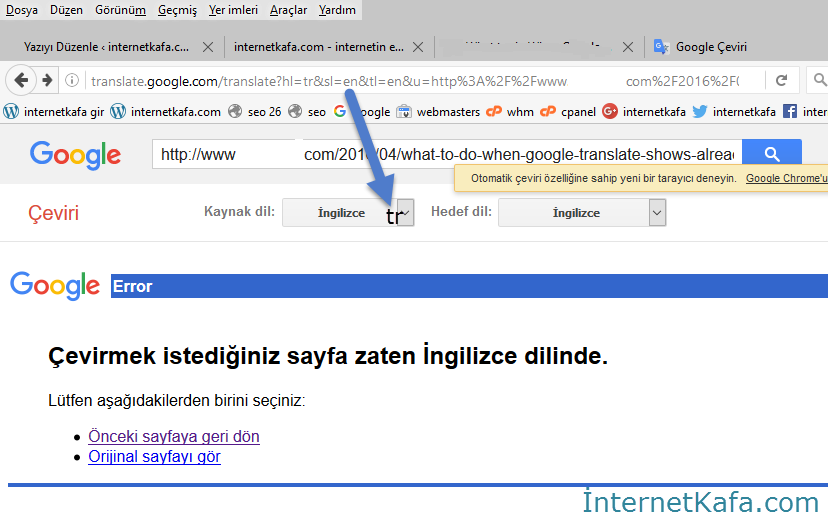Follow the Orijinal sayfayı gör link
This screenshot has height=518, width=828.
(154, 456)
